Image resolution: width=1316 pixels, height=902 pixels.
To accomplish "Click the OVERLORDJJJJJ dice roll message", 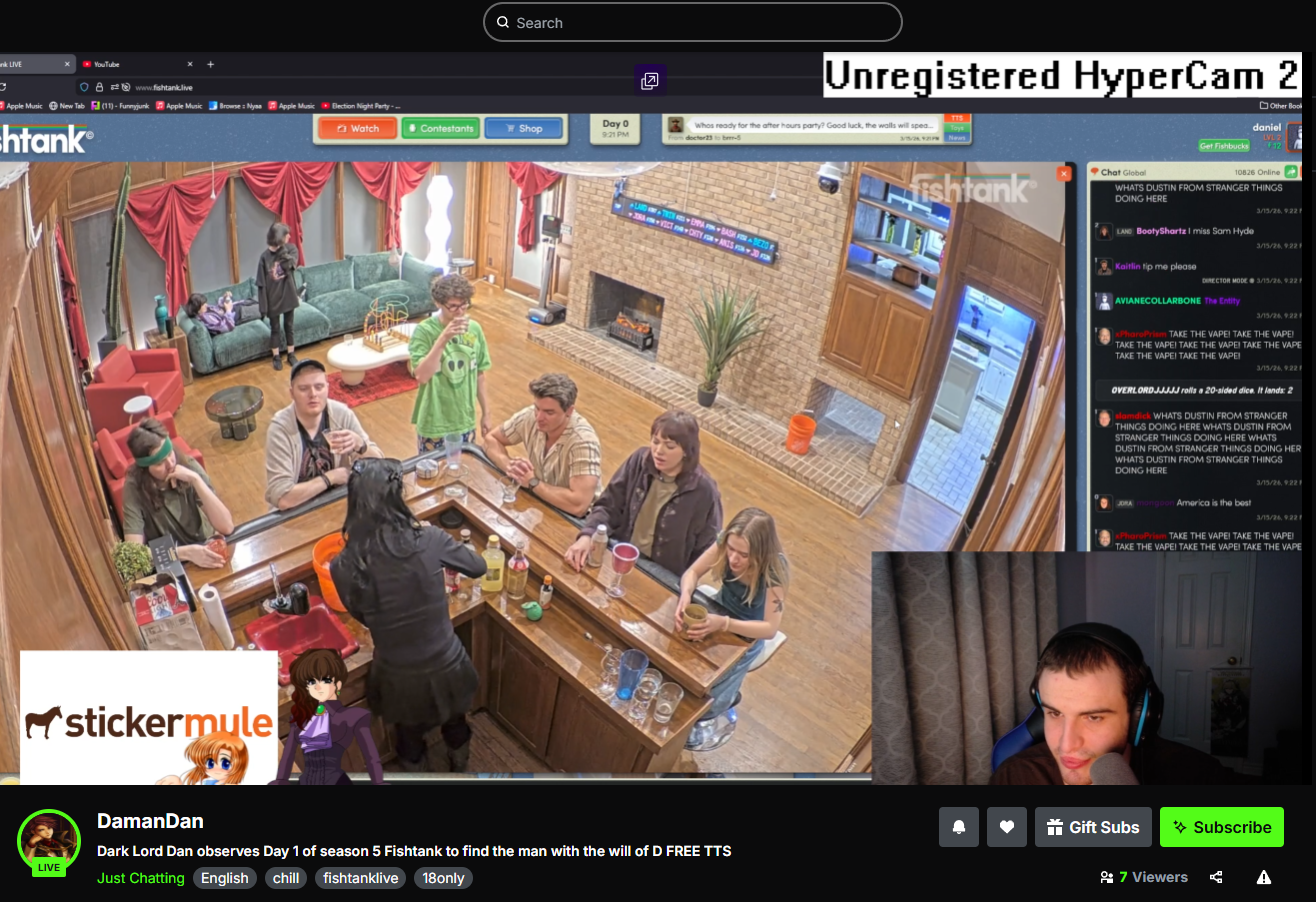I will click(x=1199, y=389).
